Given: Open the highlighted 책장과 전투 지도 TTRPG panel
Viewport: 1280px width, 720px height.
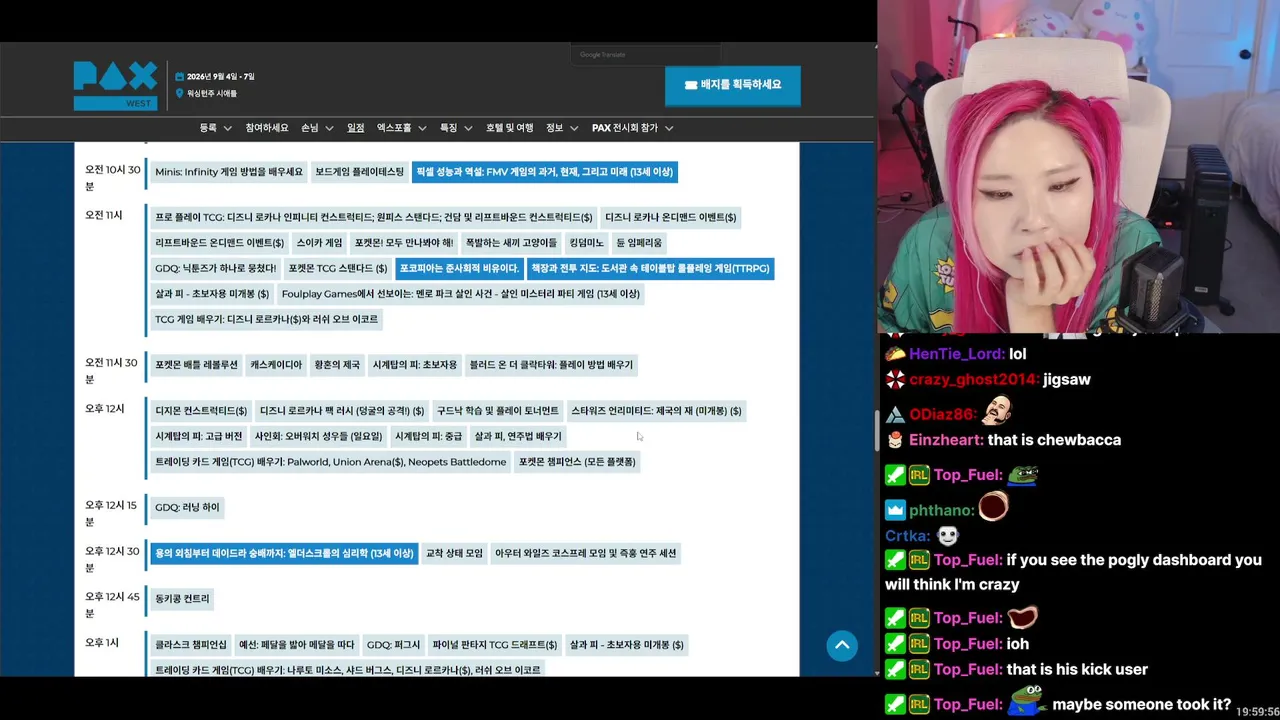Looking at the screenshot, I should pyautogui.click(x=650, y=268).
